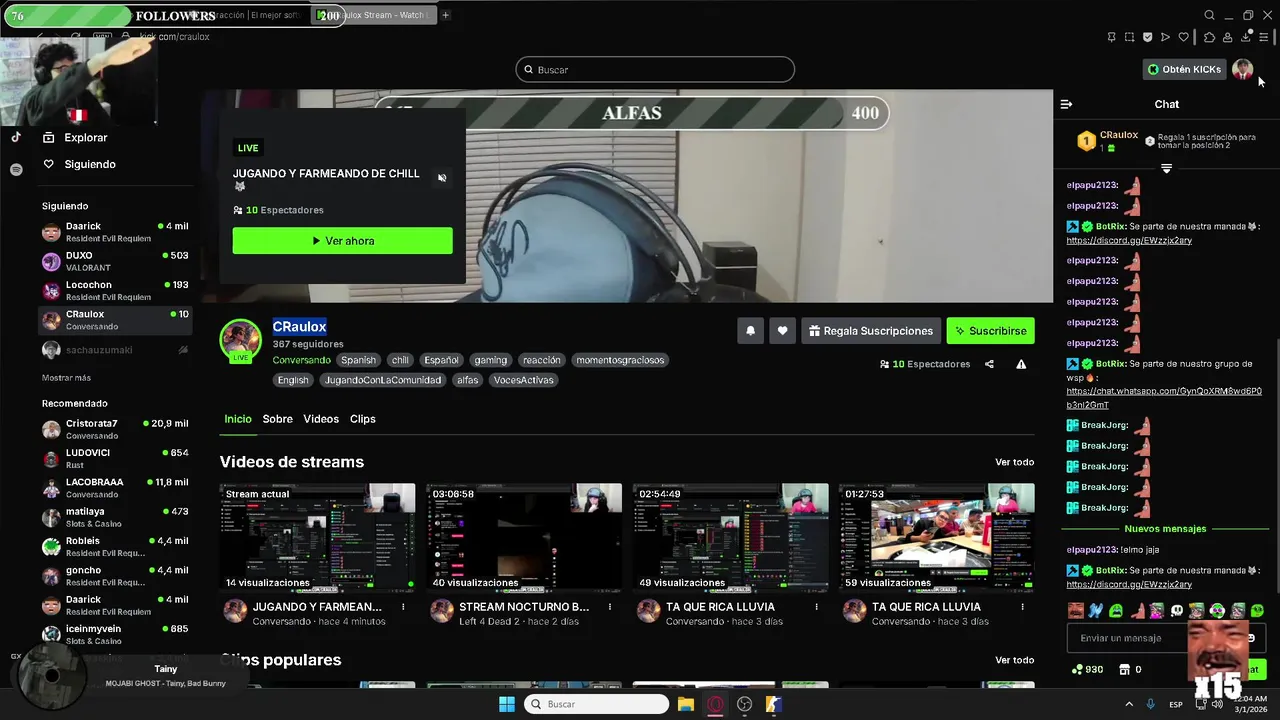This screenshot has width=1280, height=720.
Task: Click the Buscar search field at top
Action: coord(655,70)
